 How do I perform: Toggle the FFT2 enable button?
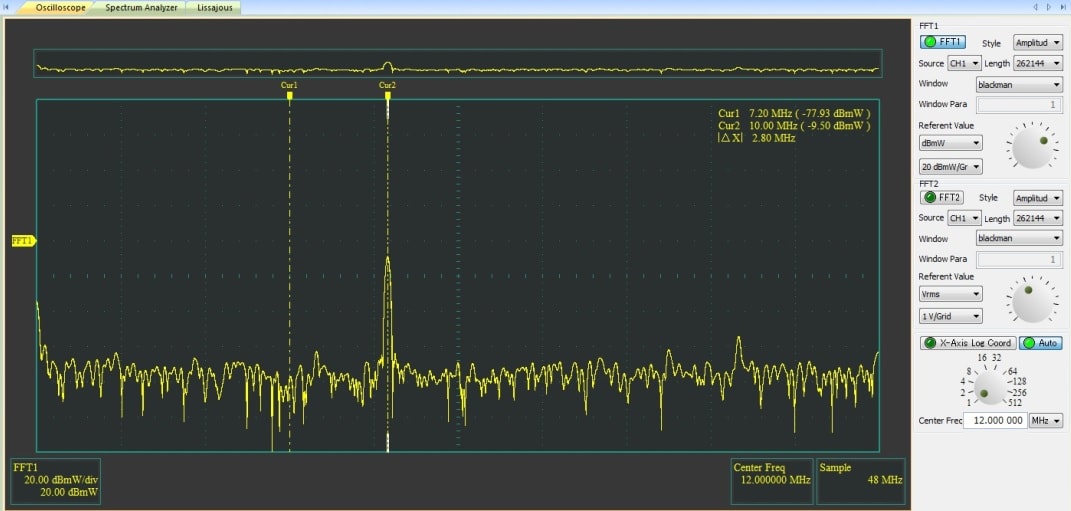pyautogui.click(x=942, y=197)
